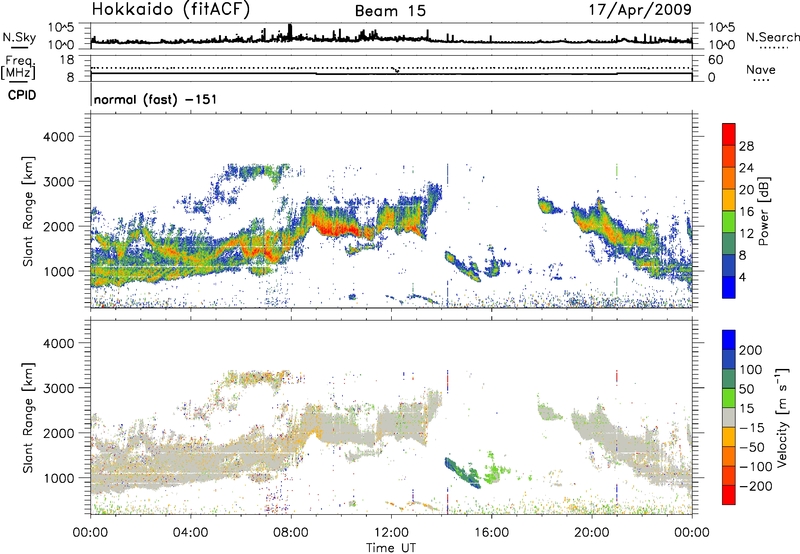Click the '12:00' time tick label
Viewport: 800px width, 554px height.
(x=391, y=533)
